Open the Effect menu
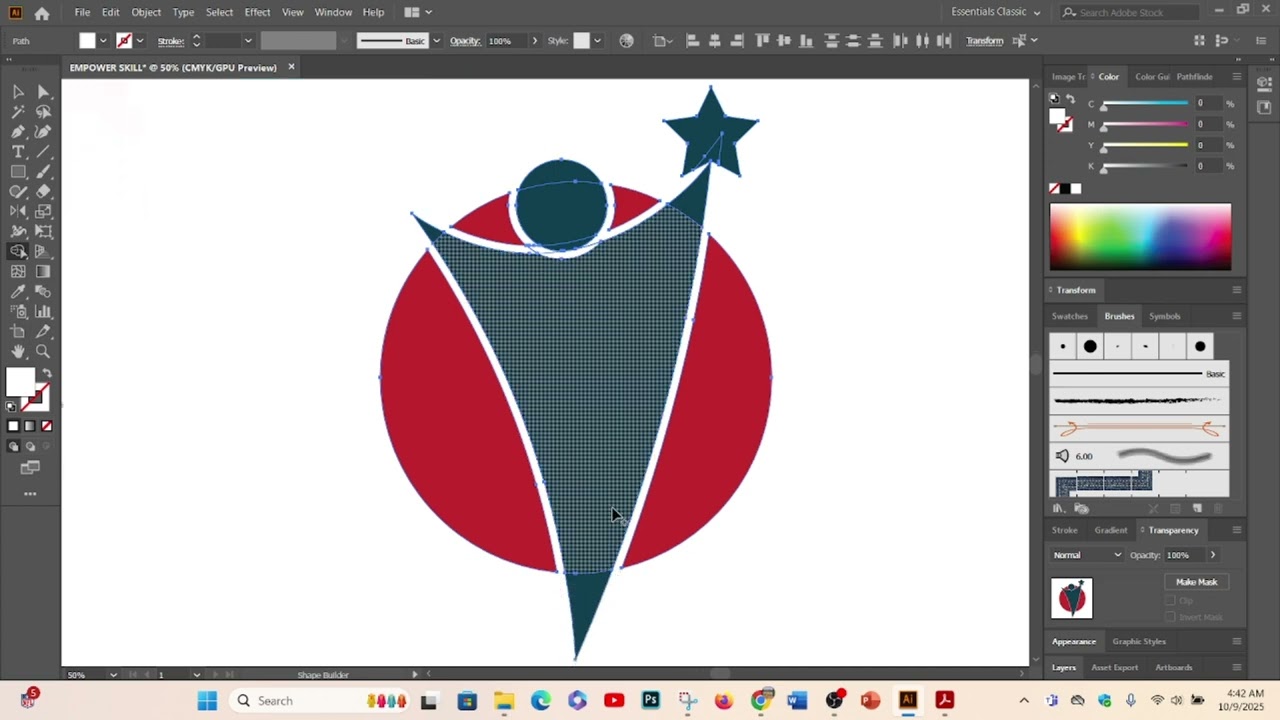This screenshot has height=720, width=1280. [x=257, y=12]
